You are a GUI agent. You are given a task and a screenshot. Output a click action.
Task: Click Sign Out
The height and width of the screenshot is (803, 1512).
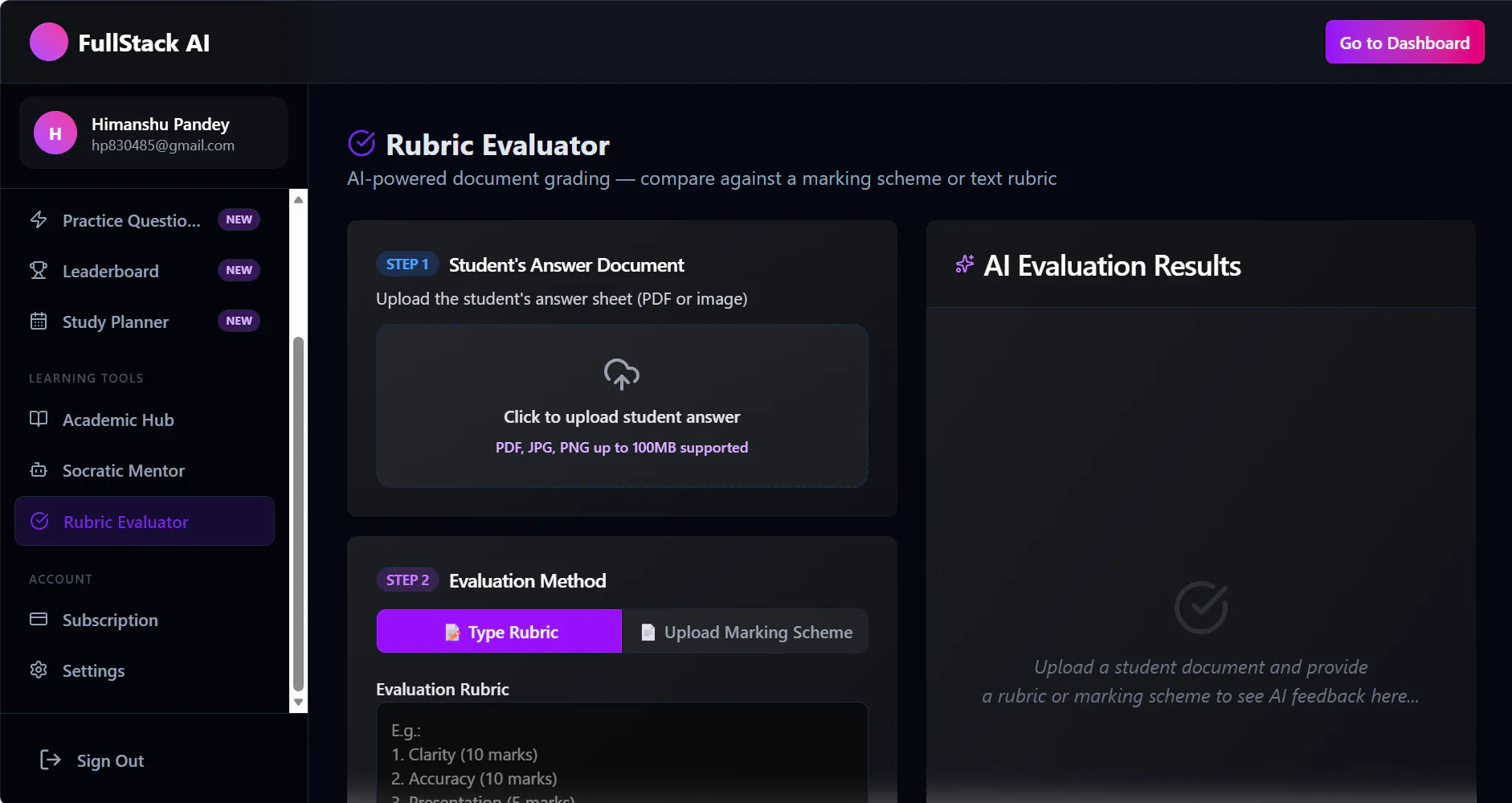110,760
